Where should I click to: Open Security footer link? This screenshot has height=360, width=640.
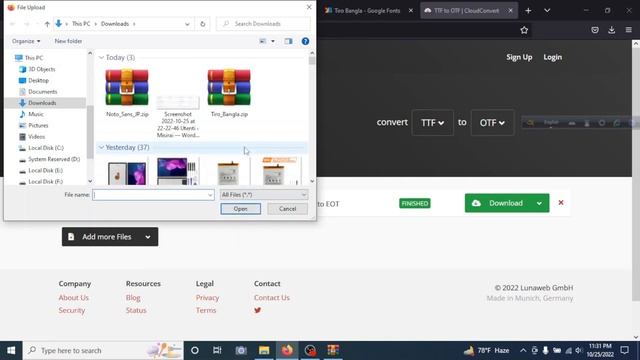click(x=72, y=310)
